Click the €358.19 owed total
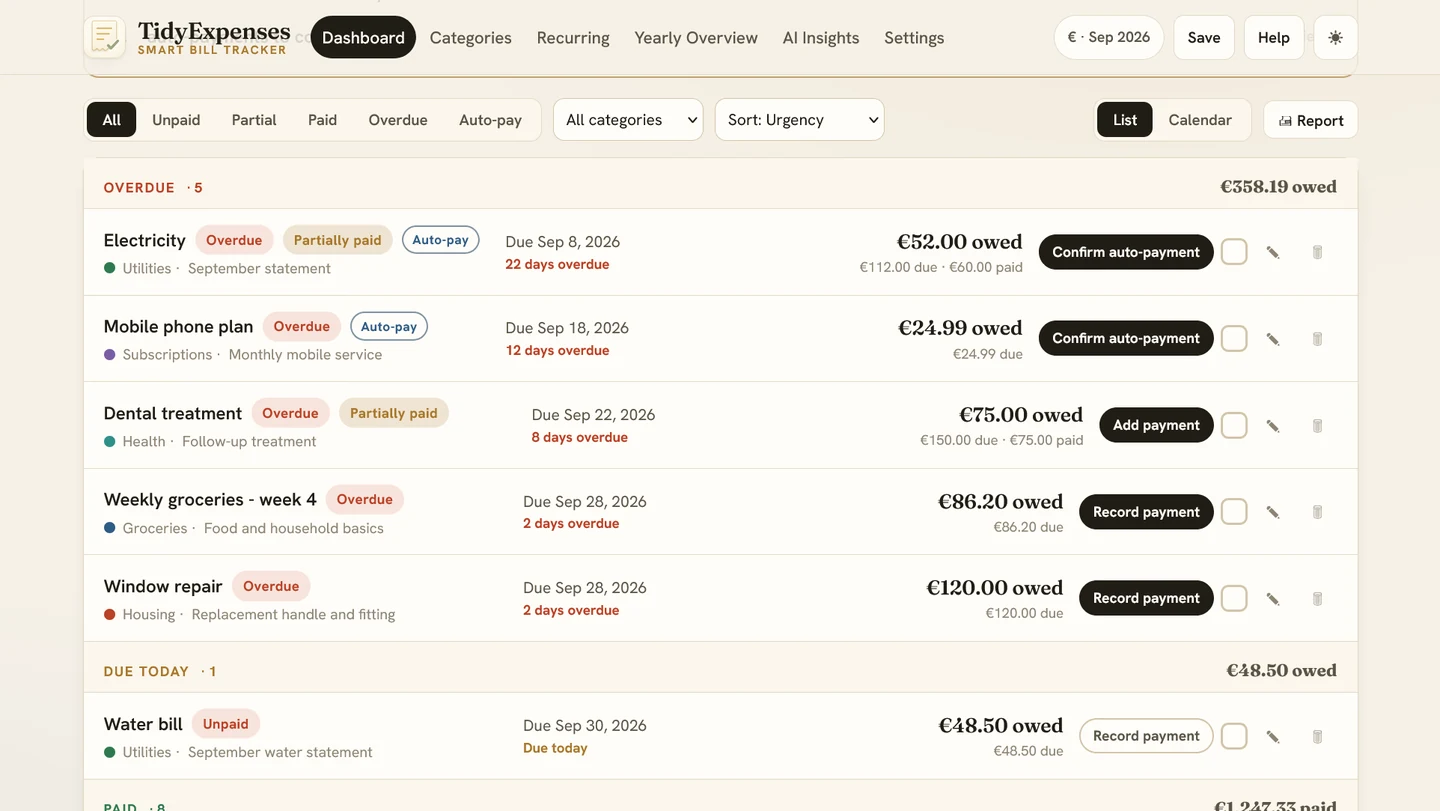 pyautogui.click(x=1278, y=187)
